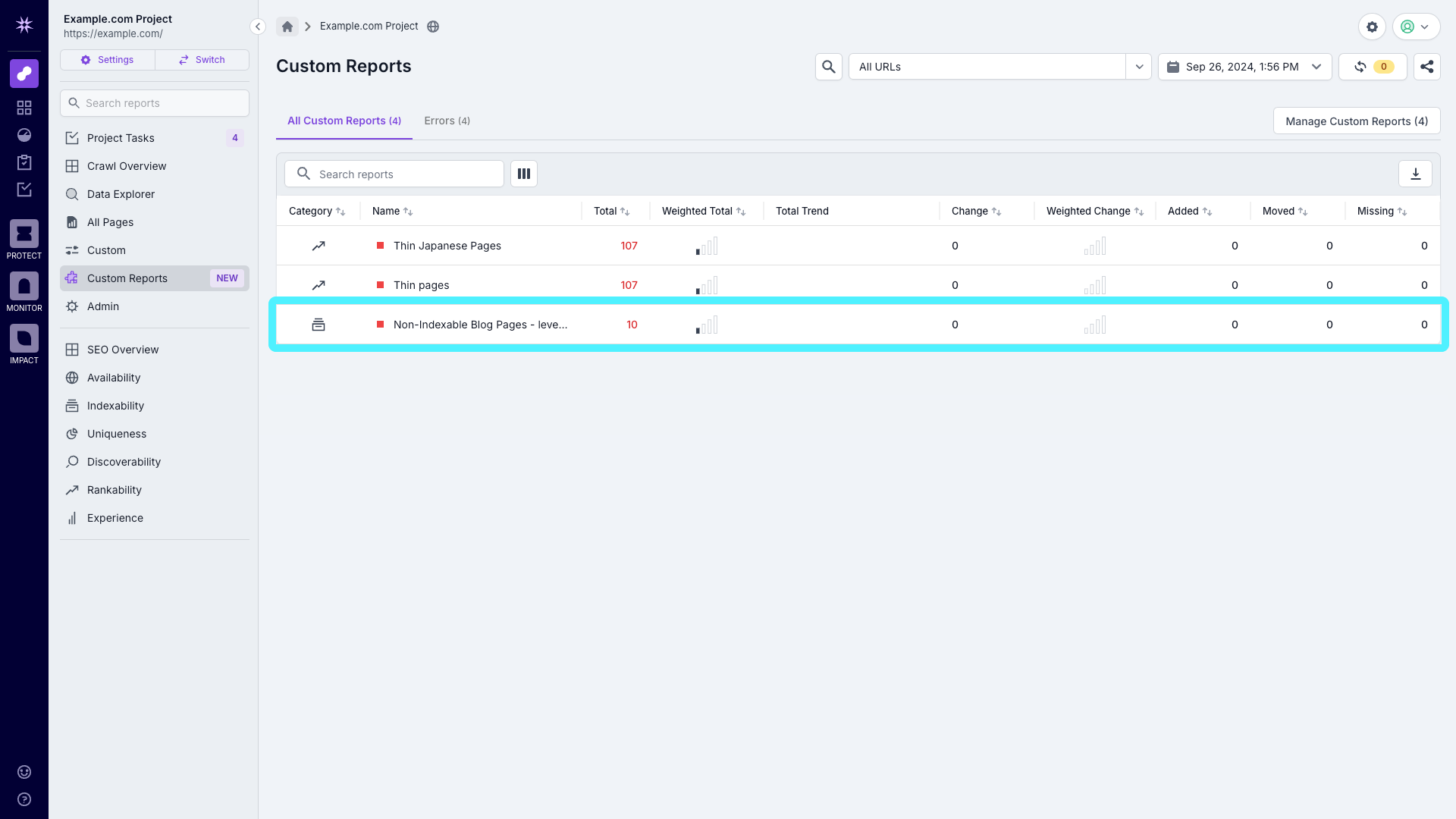Expand the user account menu
The image size is (1456, 819).
(1415, 27)
